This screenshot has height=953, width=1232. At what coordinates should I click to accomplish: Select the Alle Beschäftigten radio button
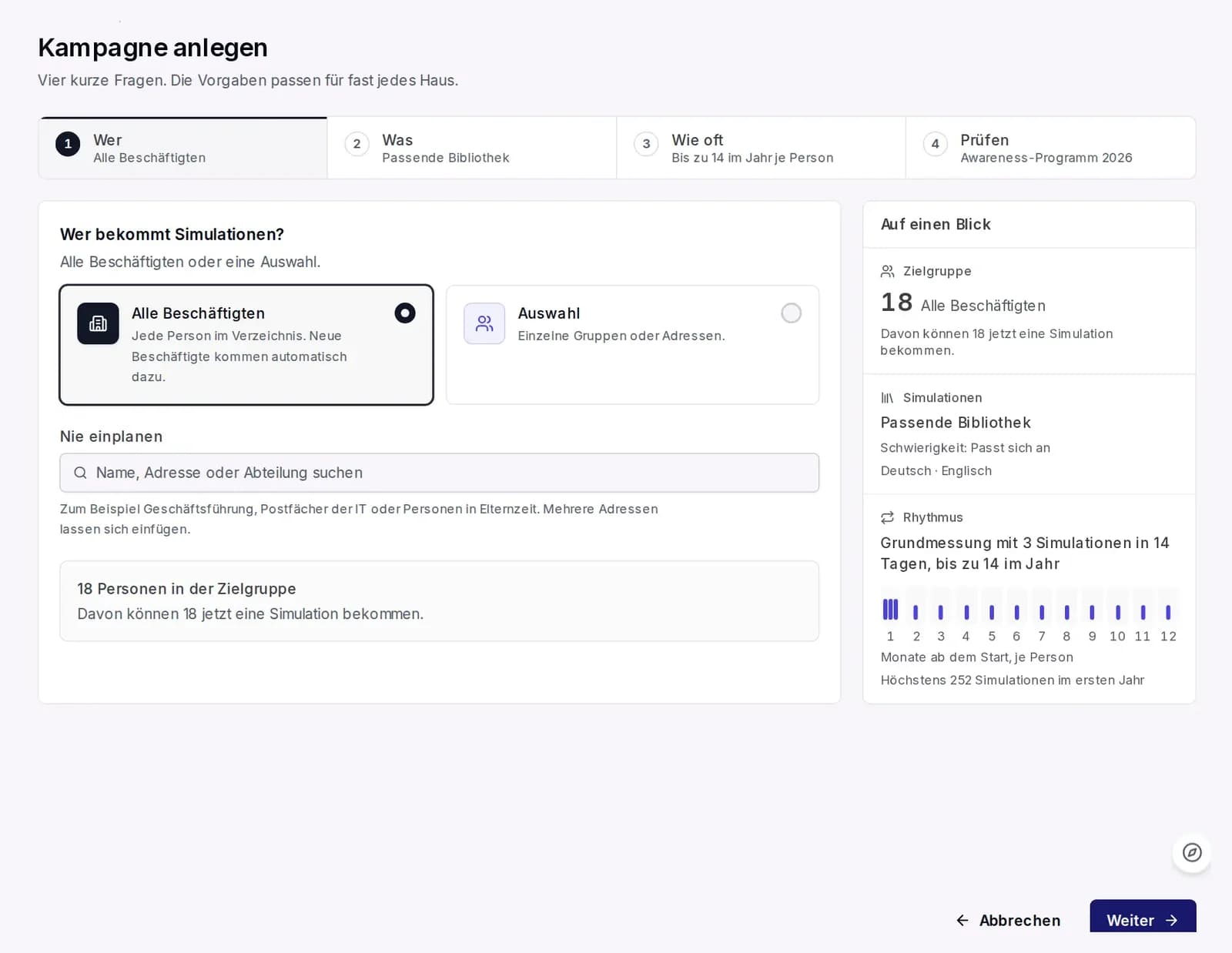[405, 313]
